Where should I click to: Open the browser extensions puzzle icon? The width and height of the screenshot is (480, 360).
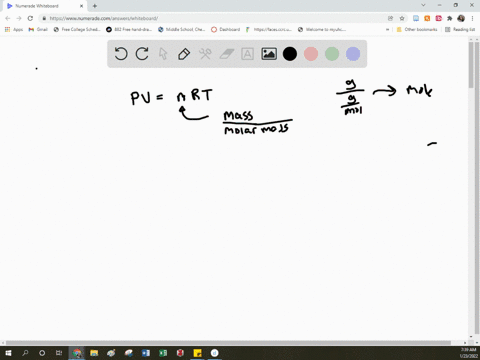[450, 18]
